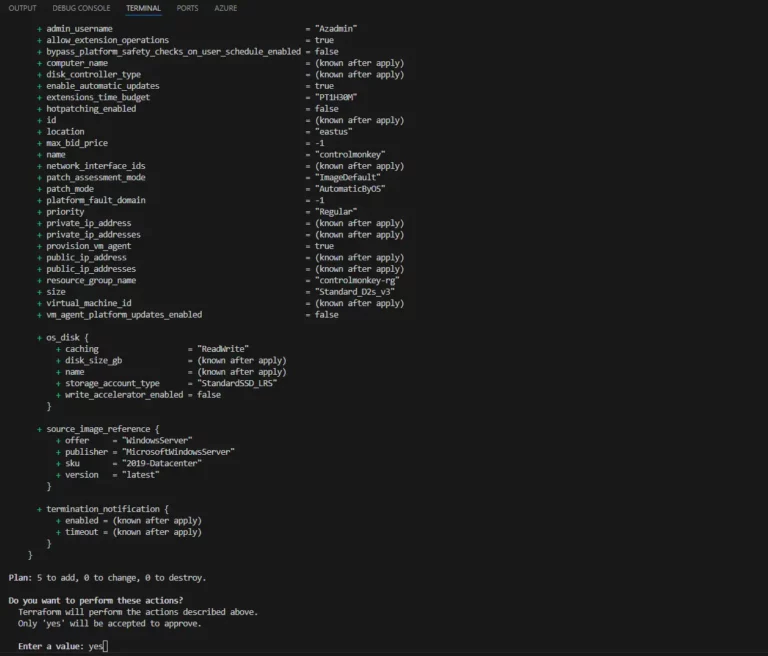Click the termination_notification block header

coord(103,509)
